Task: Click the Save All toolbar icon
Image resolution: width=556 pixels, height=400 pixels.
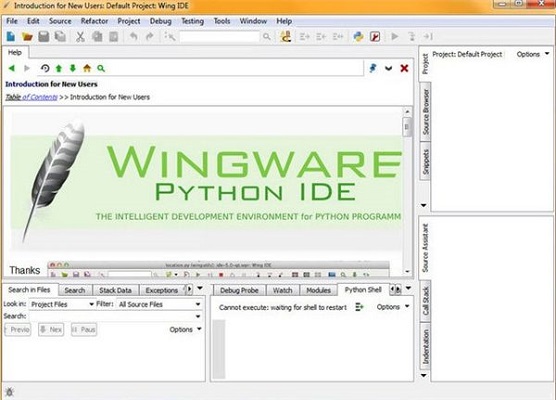Action: [60, 37]
